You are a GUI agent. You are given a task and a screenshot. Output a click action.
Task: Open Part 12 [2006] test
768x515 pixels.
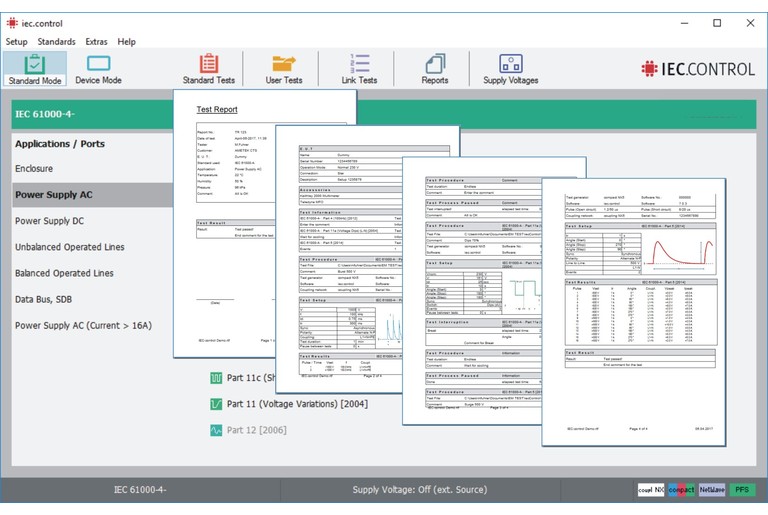[x=256, y=430]
